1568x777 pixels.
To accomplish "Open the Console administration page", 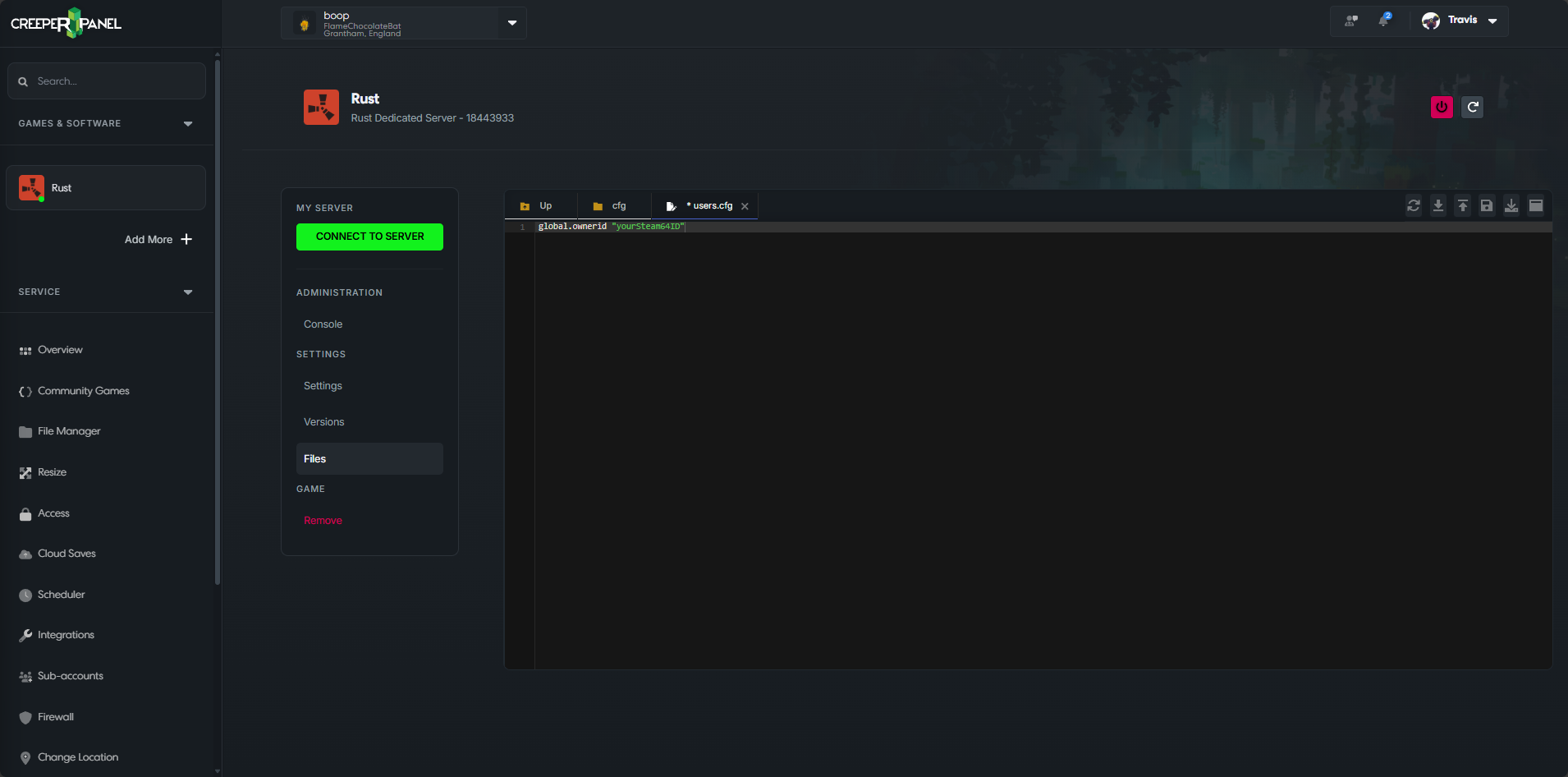I will point(323,324).
